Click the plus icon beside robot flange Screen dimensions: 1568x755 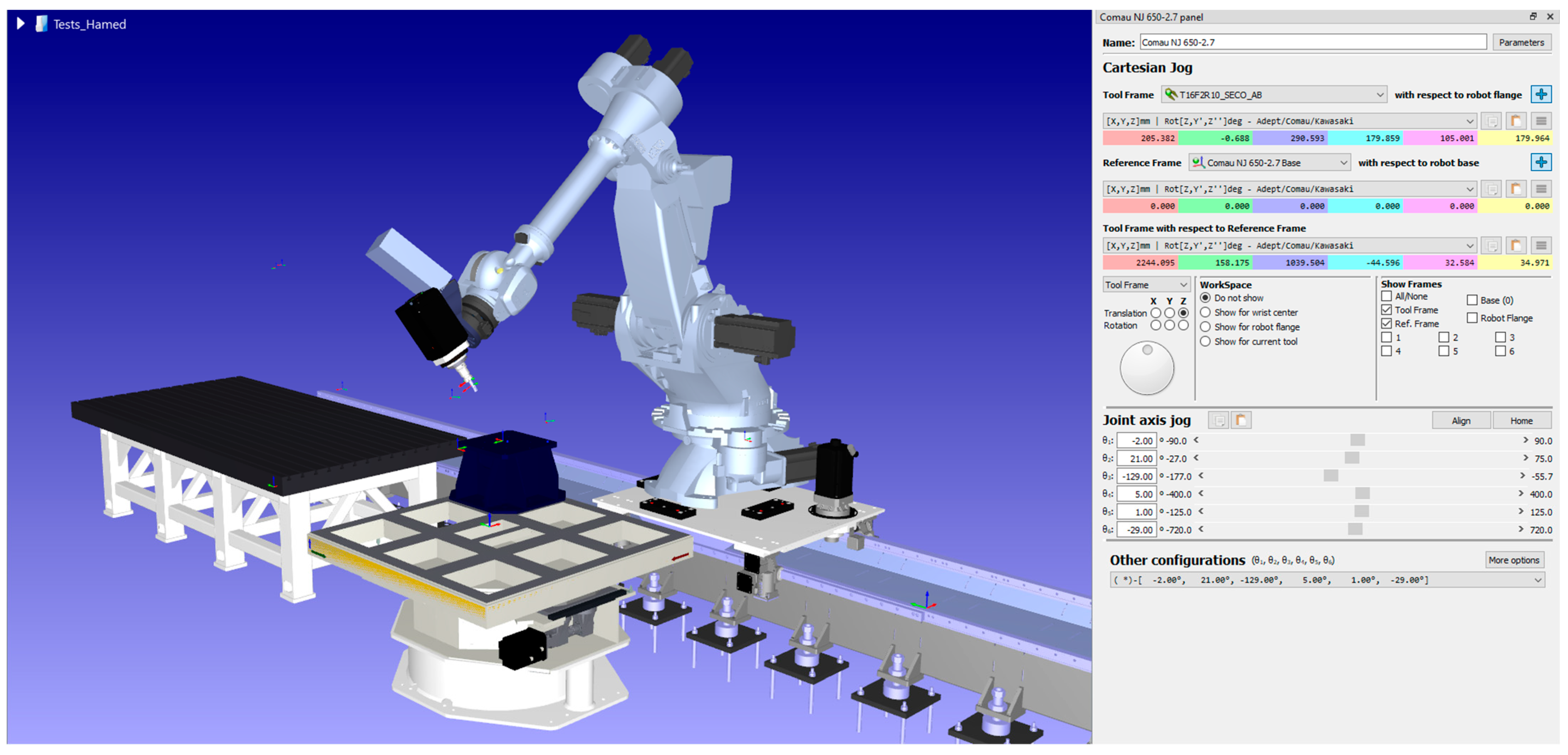(1541, 94)
